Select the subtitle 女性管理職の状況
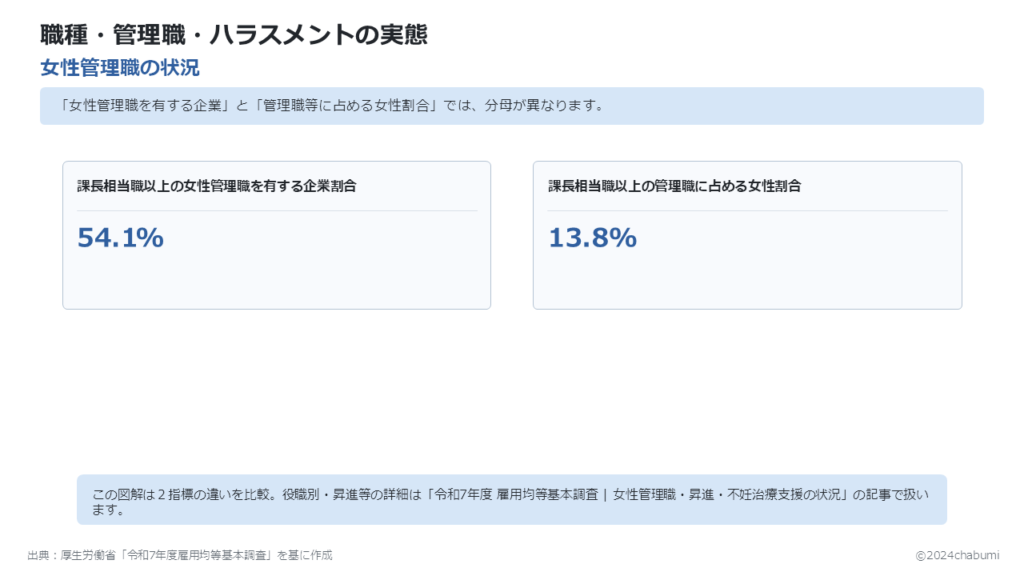Screen dimensions: 1024x576 point(120,68)
